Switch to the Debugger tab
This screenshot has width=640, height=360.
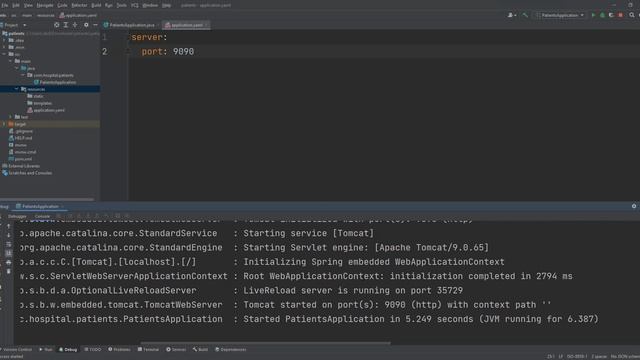click(17, 216)
